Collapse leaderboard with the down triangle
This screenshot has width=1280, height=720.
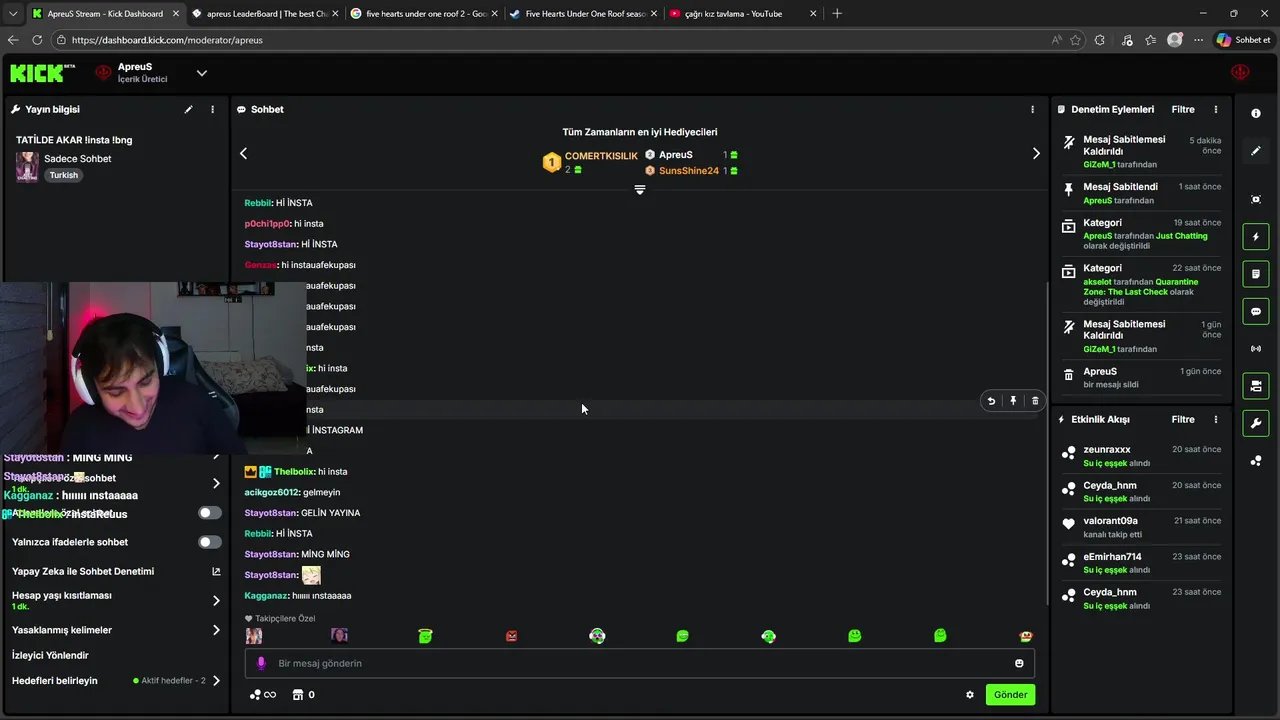click(640, 190)
